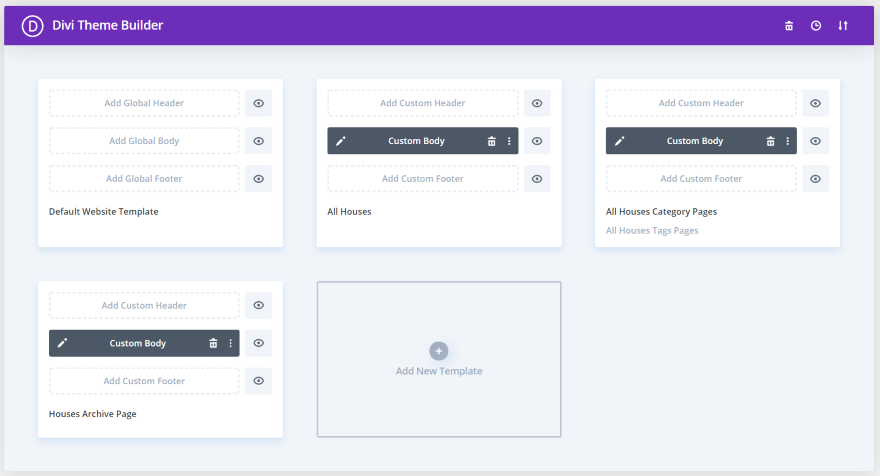This screenshot has width=880, height=476.
Task: Click Add Global Header
Action: click(x=144, y=103)
